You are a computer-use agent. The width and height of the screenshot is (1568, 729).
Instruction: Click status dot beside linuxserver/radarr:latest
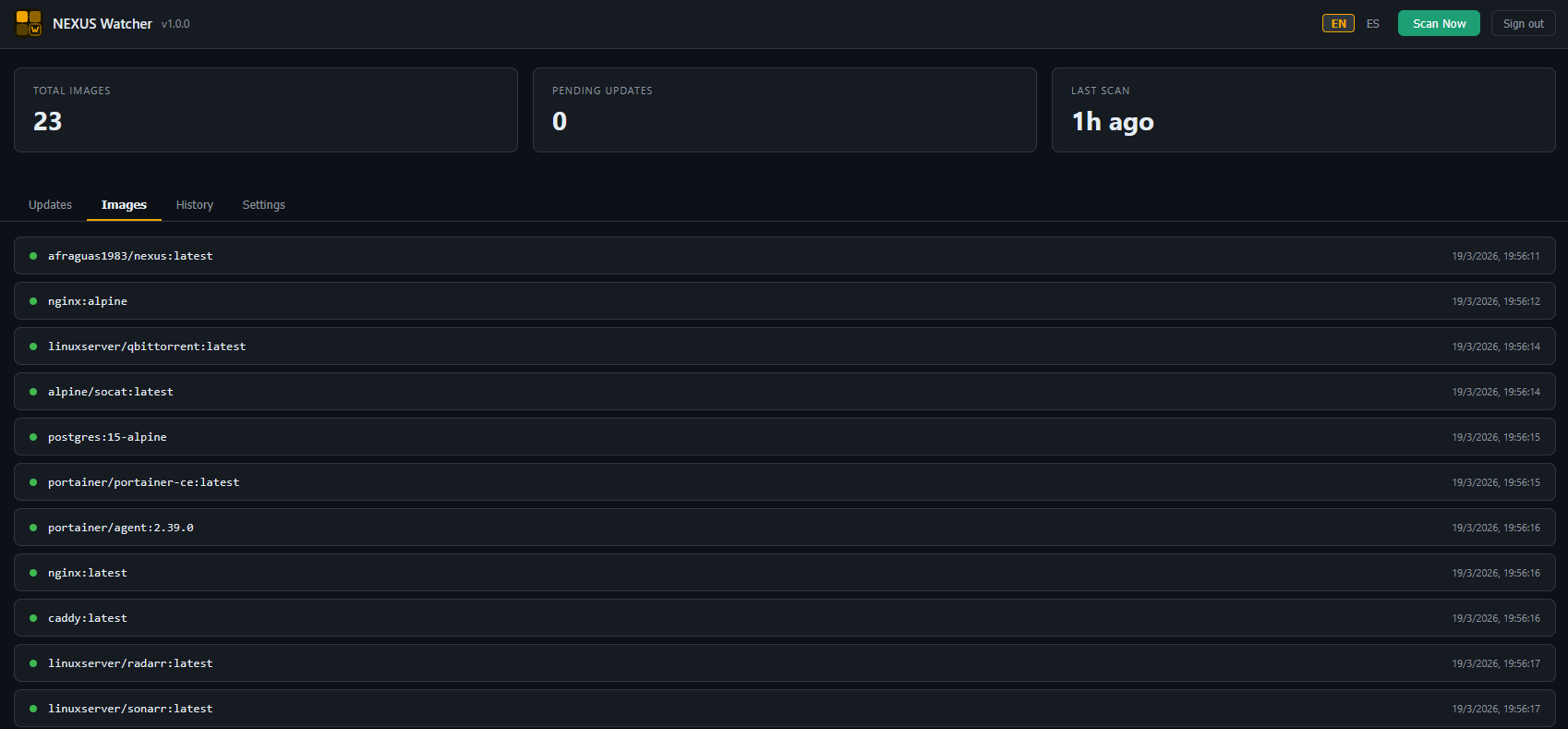pos(33,663)
